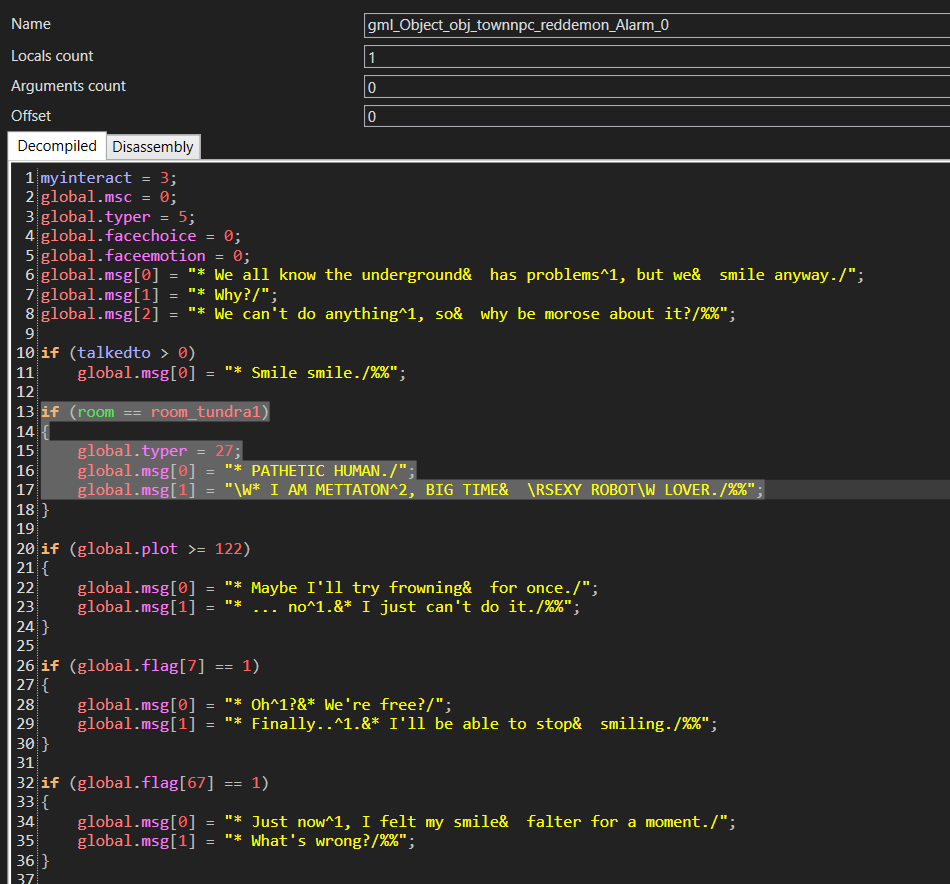Click the 'if (global.flag[67] == 1)' line
This screenshot has width=950, height=884.
pyautogui.click(x=154, y=783)
